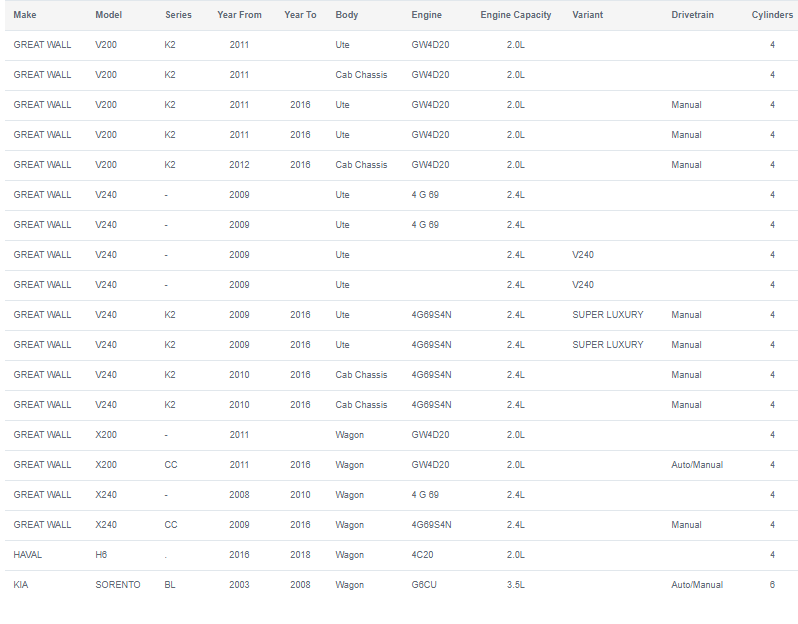Select the Body column header
The width and height of the screenshot is (798, 624).
pos(347,15)
